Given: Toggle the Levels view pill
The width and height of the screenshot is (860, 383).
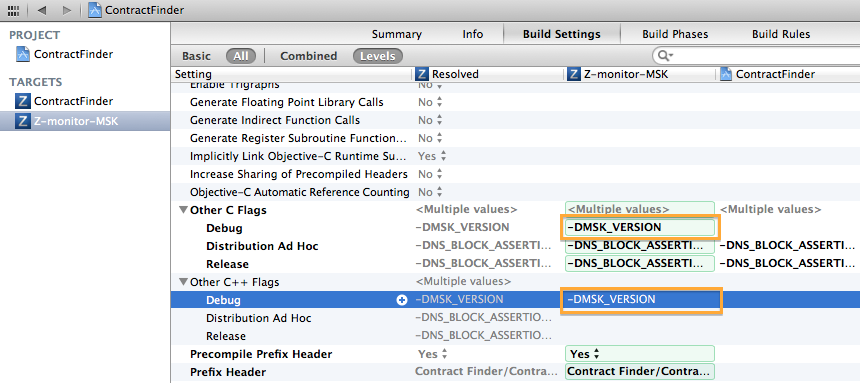Looking at the screenshot, I should click(378, 56).
